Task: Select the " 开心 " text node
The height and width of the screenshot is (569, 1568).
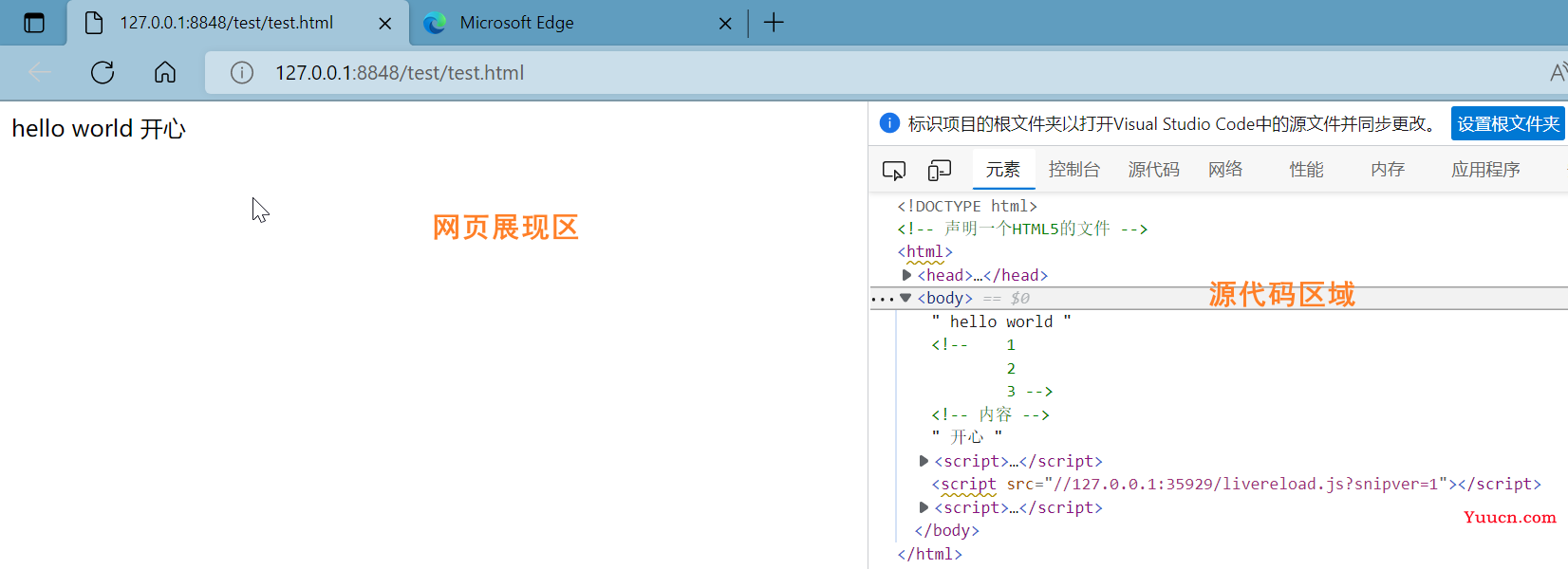Action: point(967,437)
